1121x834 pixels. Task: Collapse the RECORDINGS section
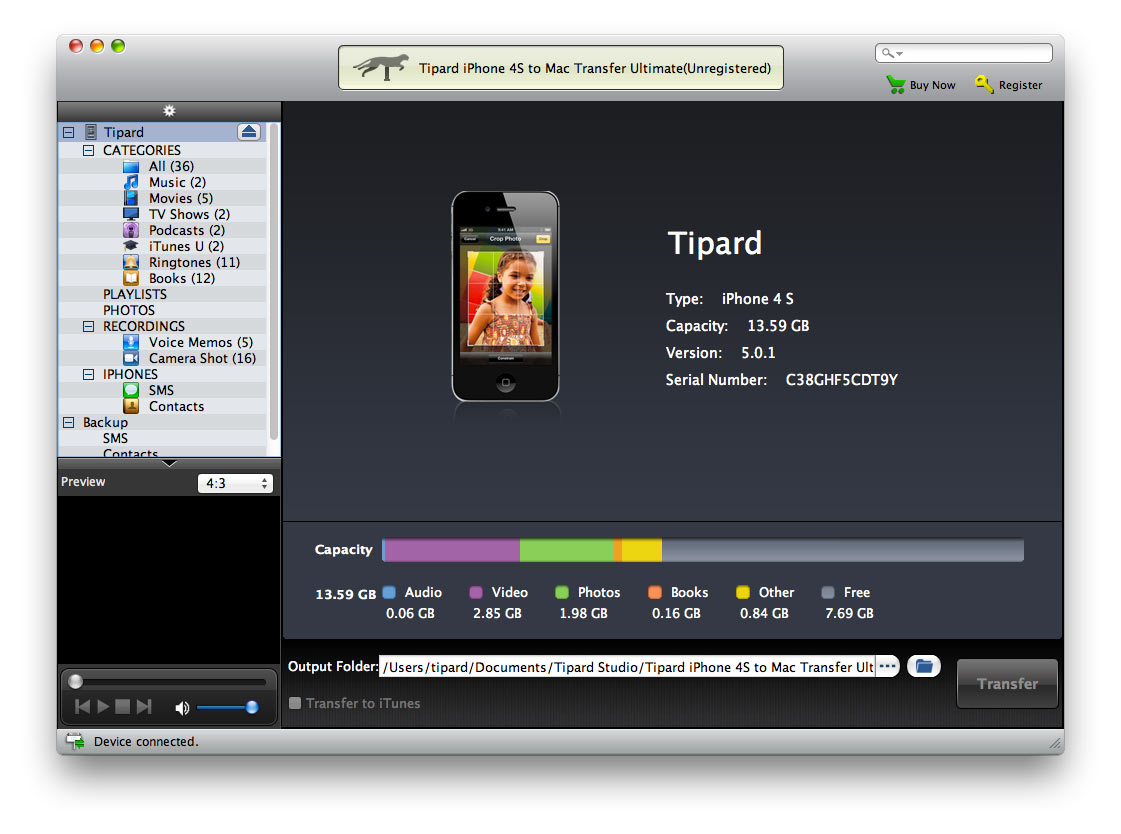click(x=87, y=326)
